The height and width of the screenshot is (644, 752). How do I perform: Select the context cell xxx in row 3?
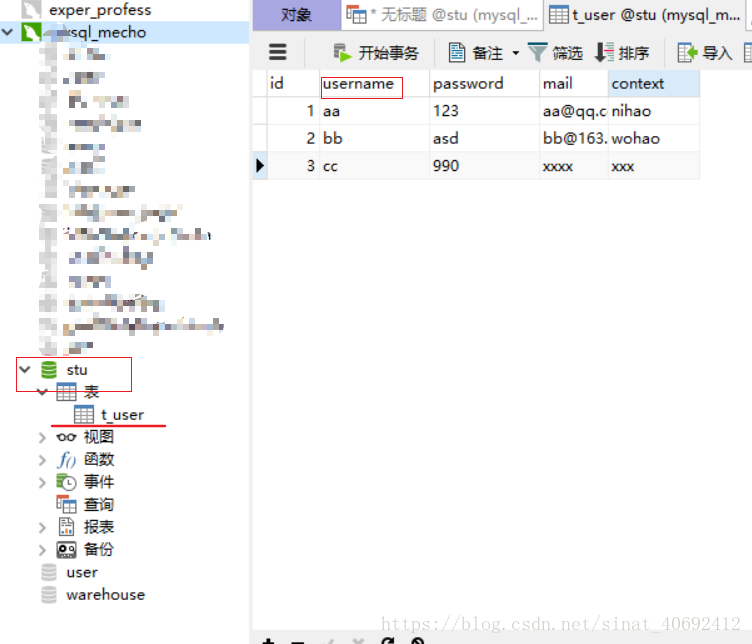tap(654, 166)
